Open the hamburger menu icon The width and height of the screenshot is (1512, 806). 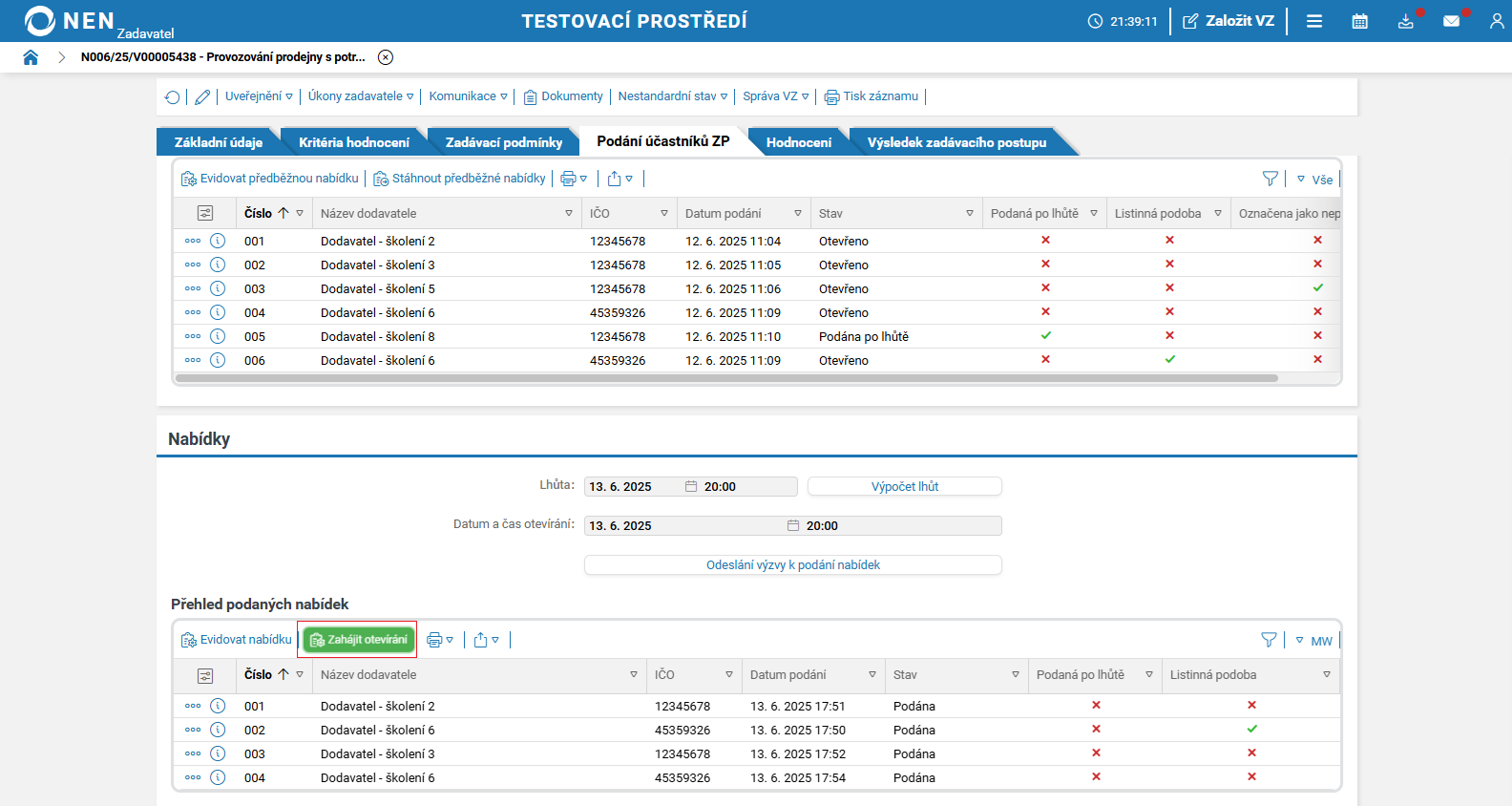1314,21
